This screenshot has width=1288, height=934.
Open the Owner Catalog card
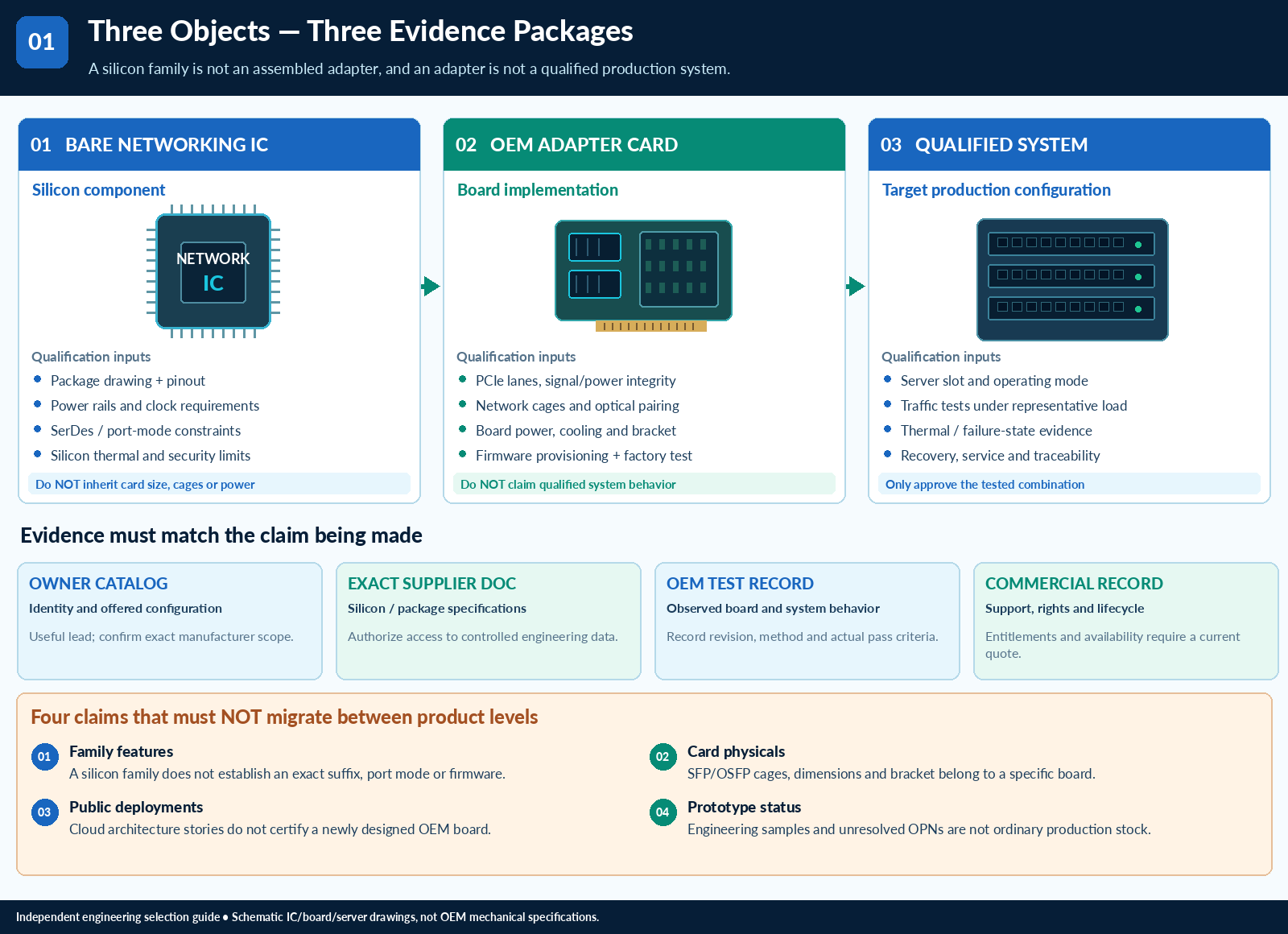point(170,621)
